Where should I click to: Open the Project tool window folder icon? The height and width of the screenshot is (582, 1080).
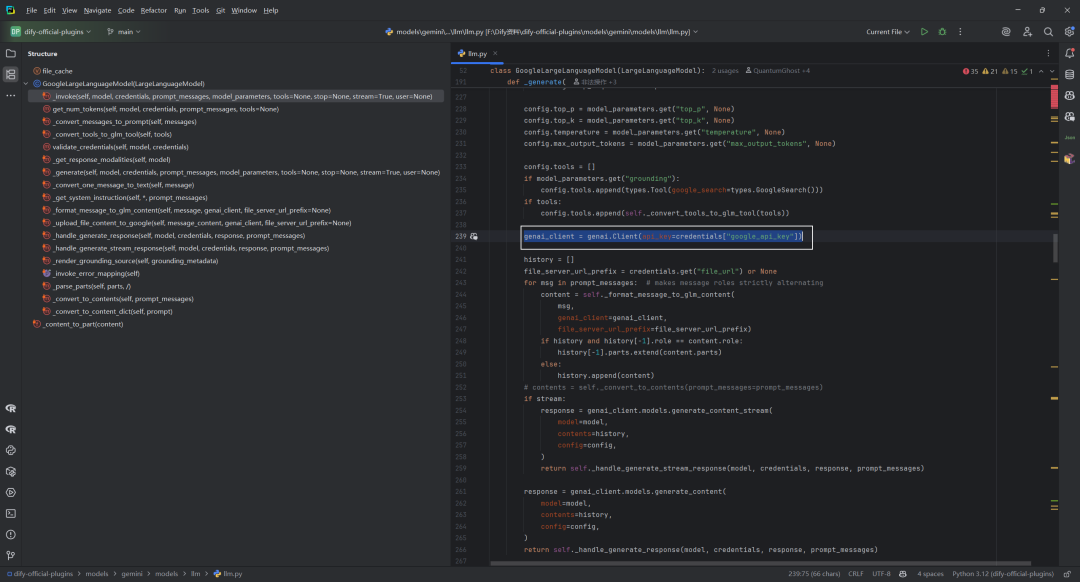11,53
